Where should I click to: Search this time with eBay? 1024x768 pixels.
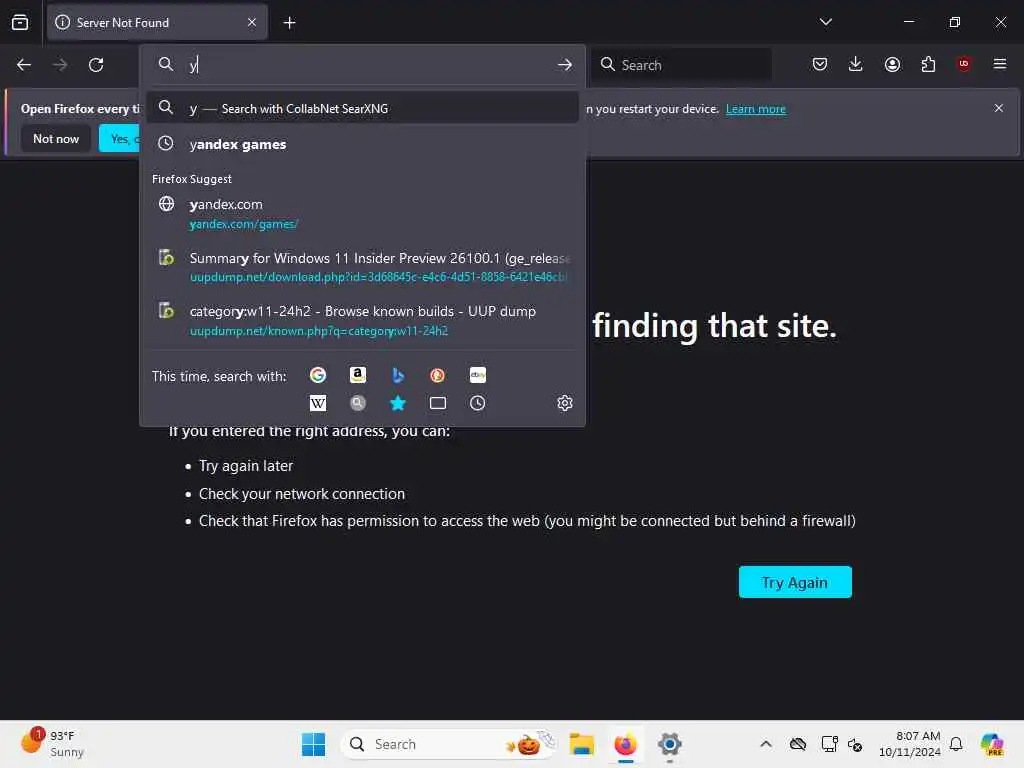[x=477, y=375]
